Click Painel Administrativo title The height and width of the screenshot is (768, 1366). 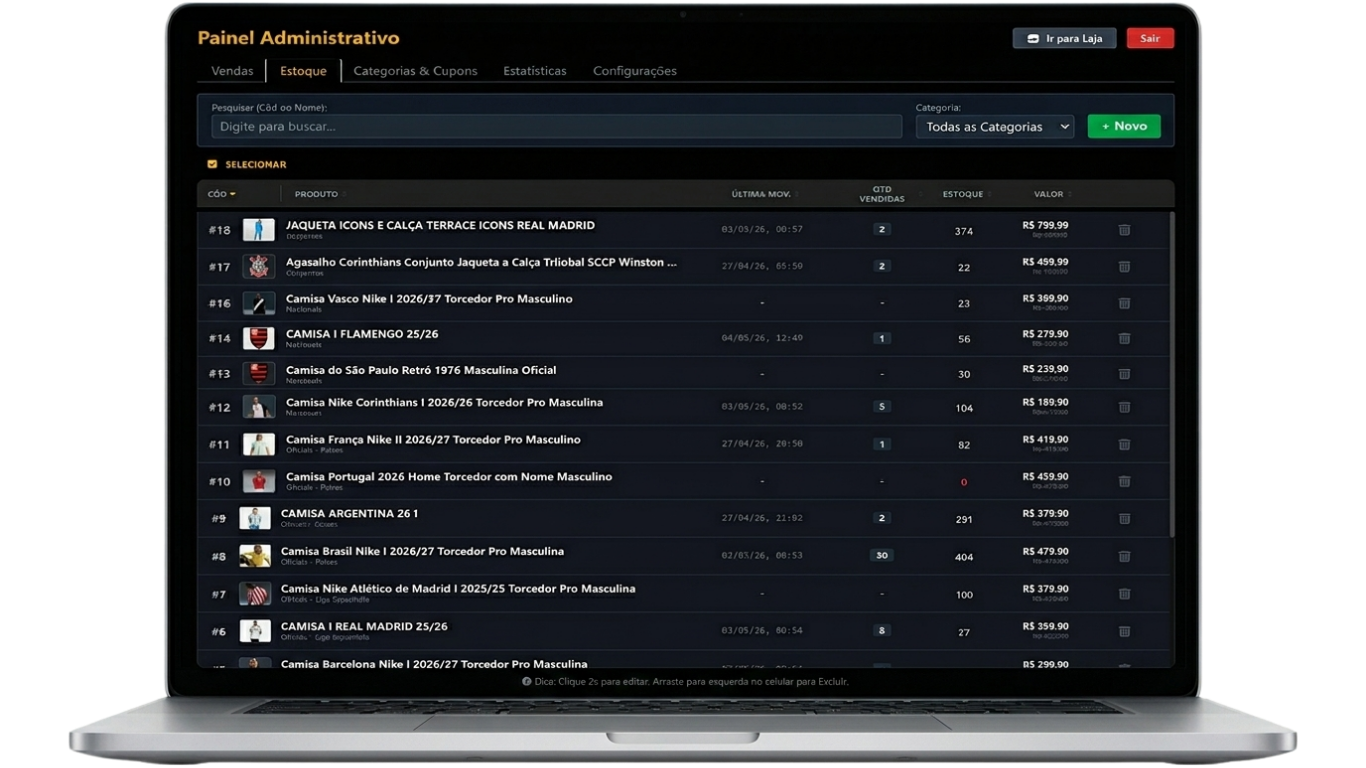pos(298,38)
